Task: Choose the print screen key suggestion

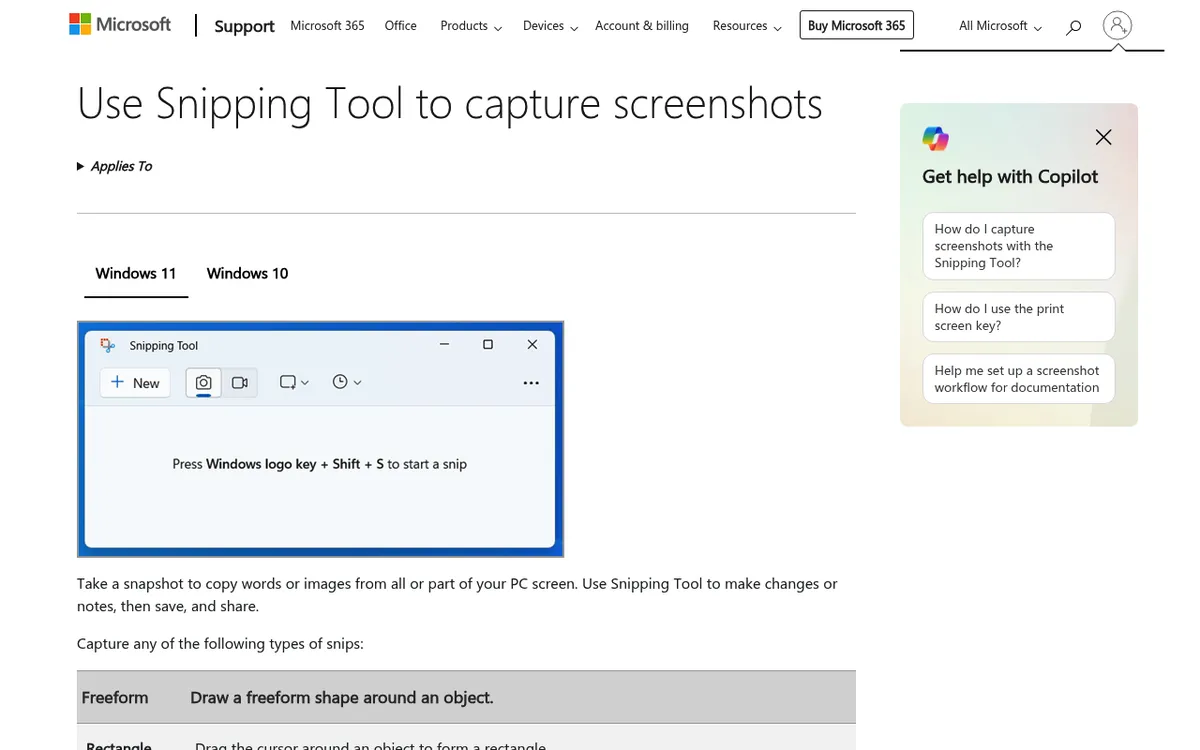Action: pyautogui.click(x=1018, y=317)
